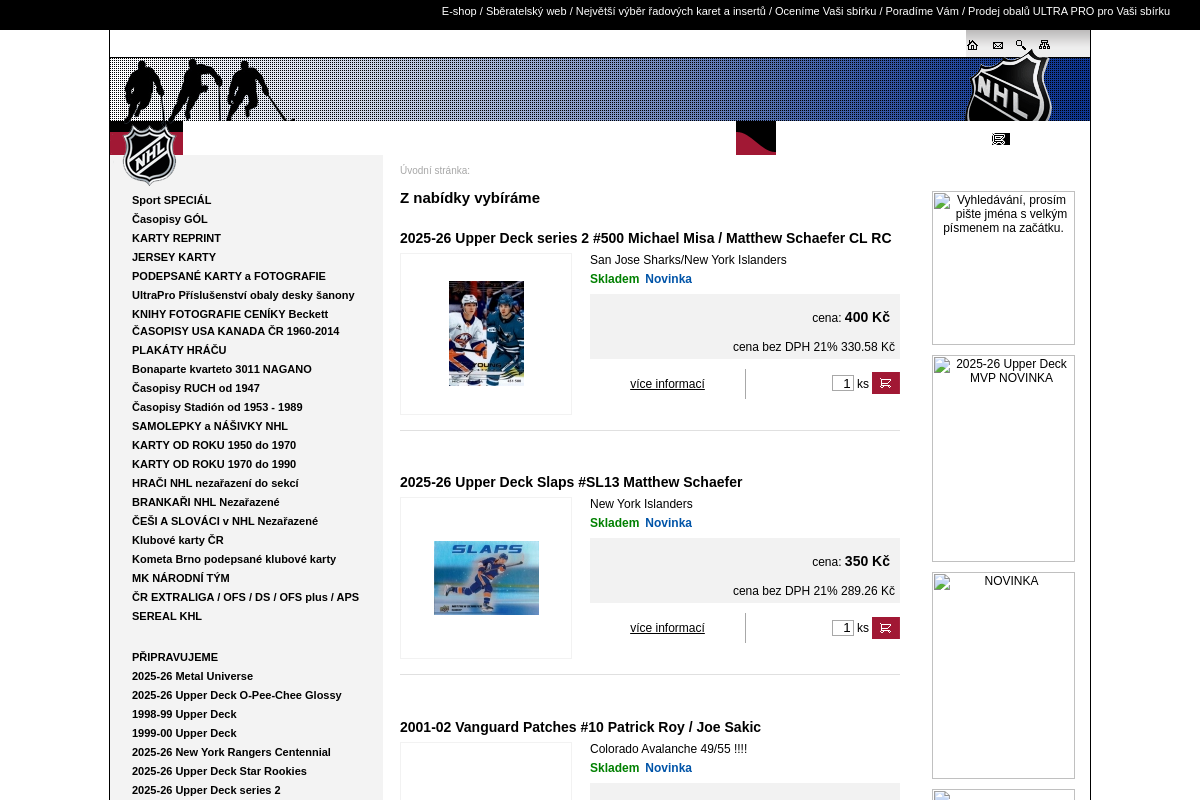The image size is (1200, 800).
Task: Open 'více informací' for Misa / Schaefer card
Action: (x=667, y=384)
